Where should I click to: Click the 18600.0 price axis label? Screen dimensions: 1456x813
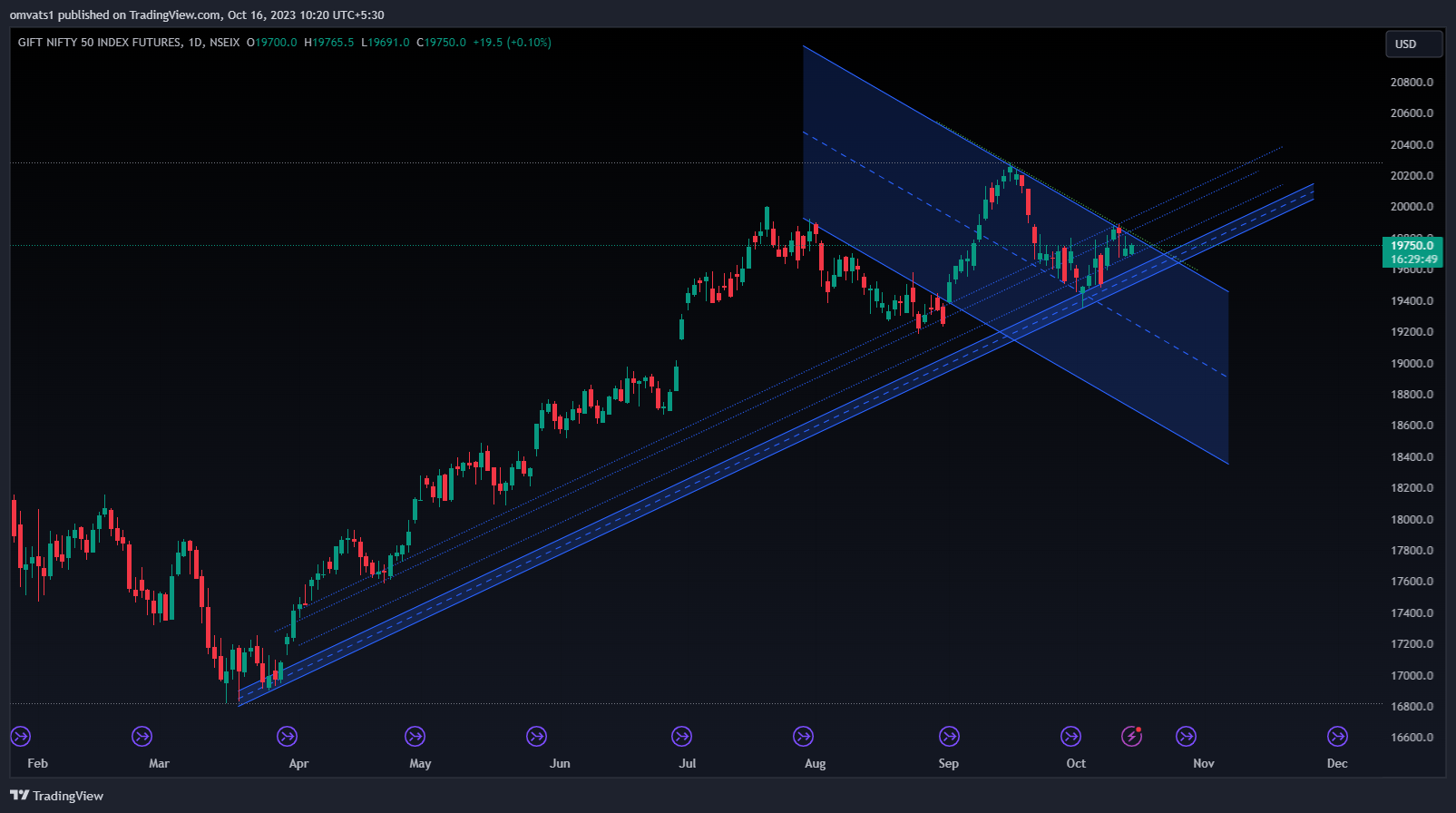click(1412, 426)
